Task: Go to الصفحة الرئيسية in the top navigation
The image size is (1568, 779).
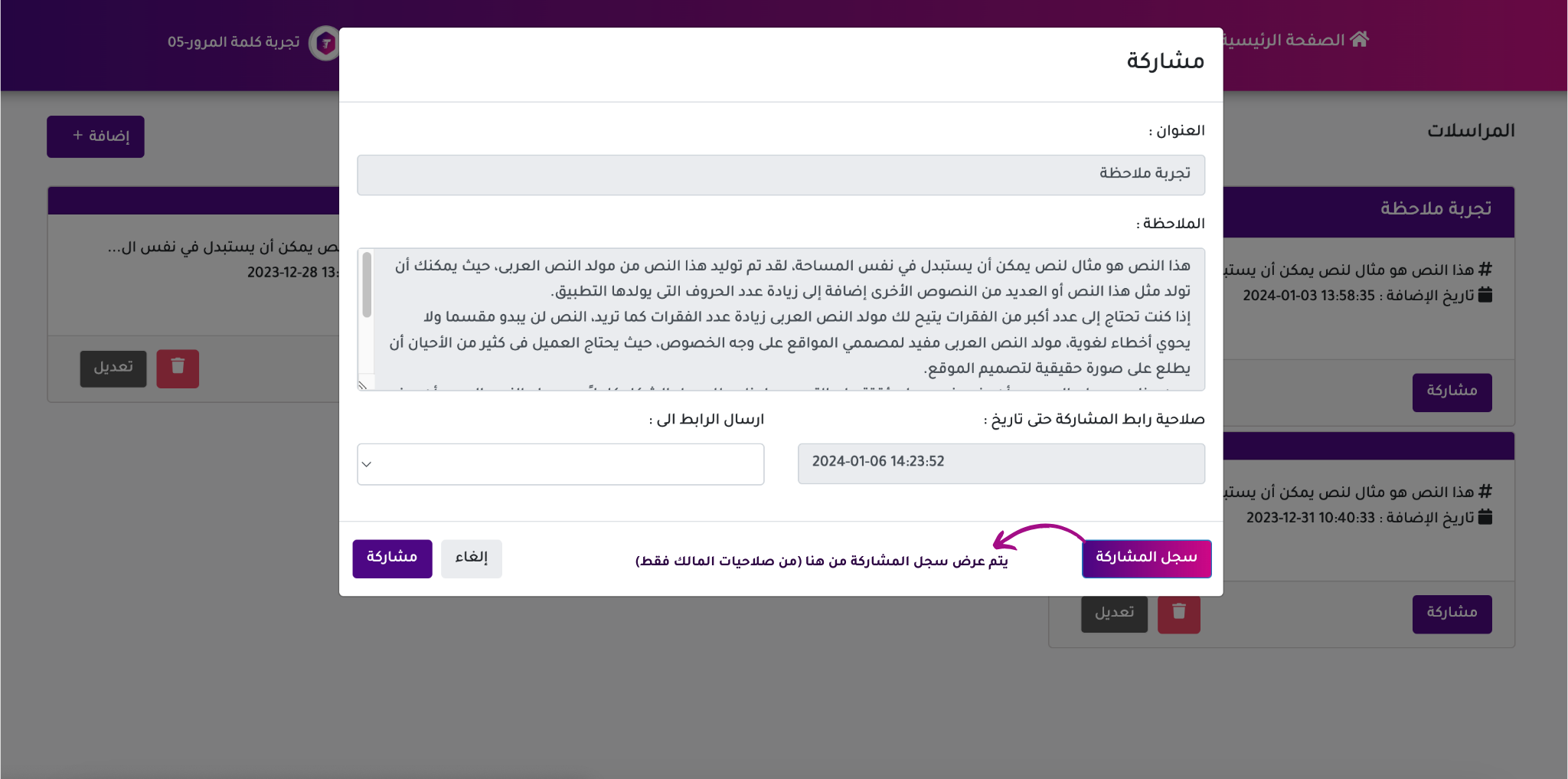Action: click(x=1294, y=40)
